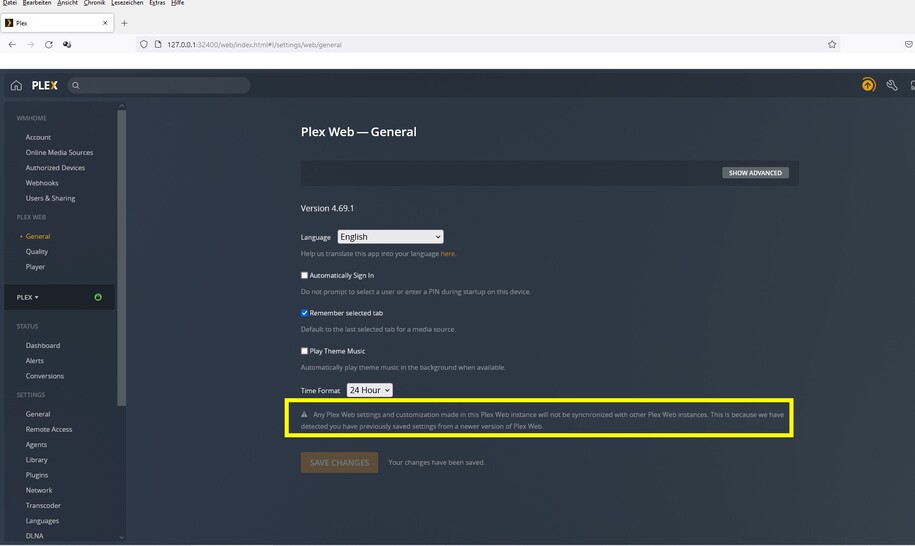The width and height of the screenshot is (915, 546).
Task: Select the Plex browser tab
Action: point(57,23)
